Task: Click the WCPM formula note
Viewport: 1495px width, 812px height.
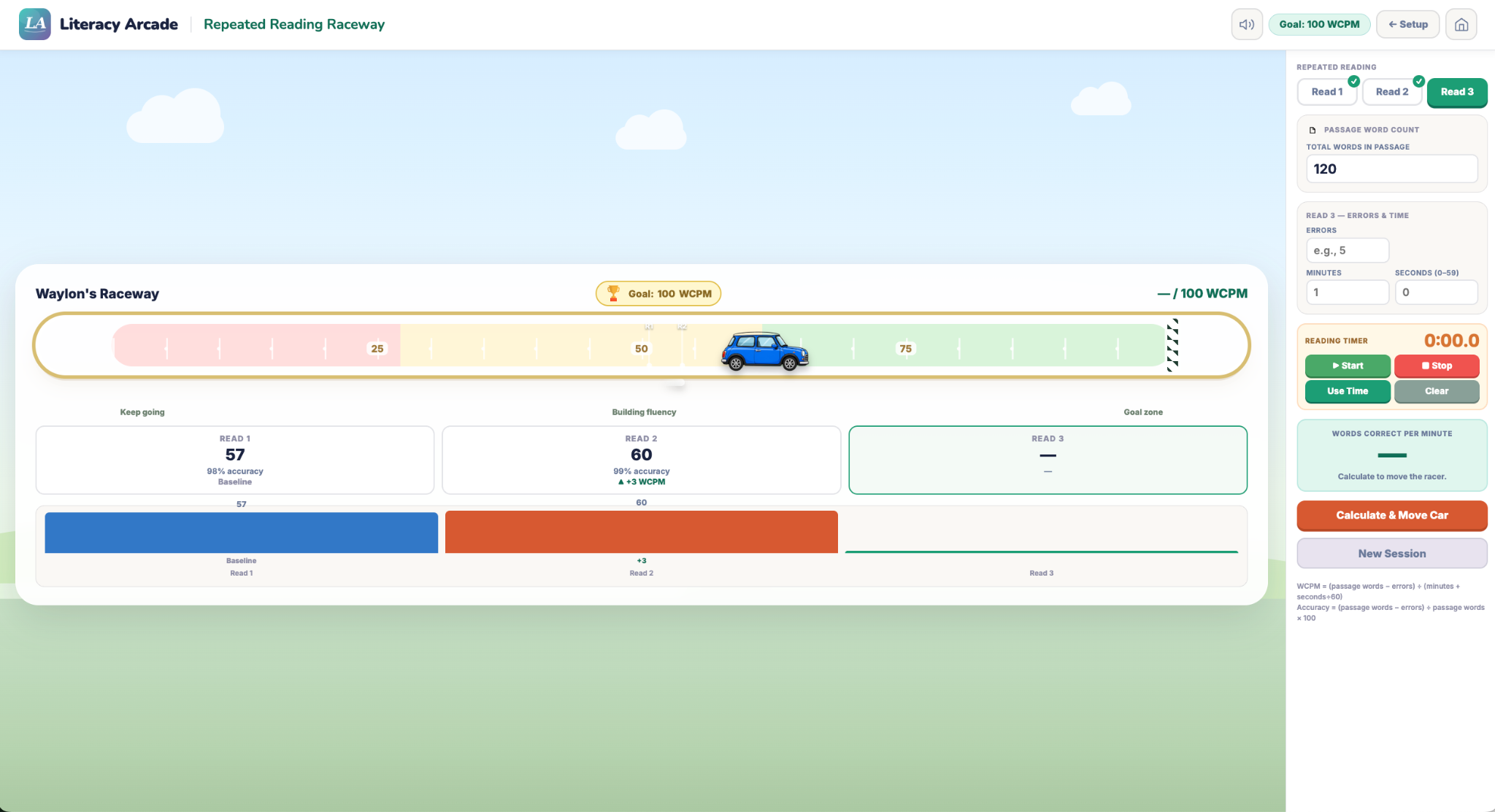Action: tap(1378, 591)
